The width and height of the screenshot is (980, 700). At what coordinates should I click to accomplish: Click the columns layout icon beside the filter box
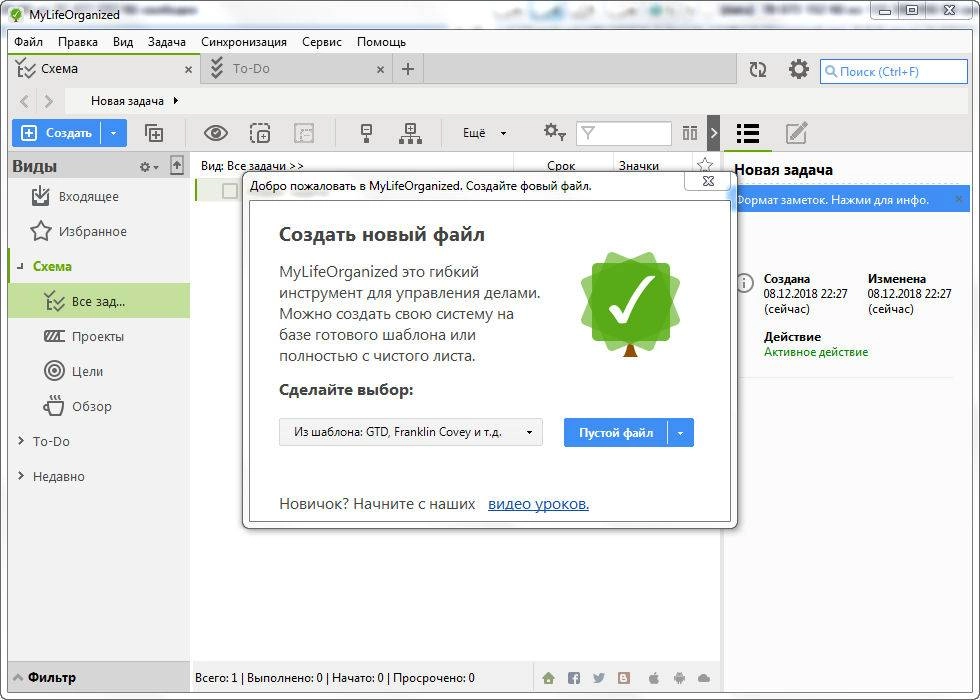(690, 132)
